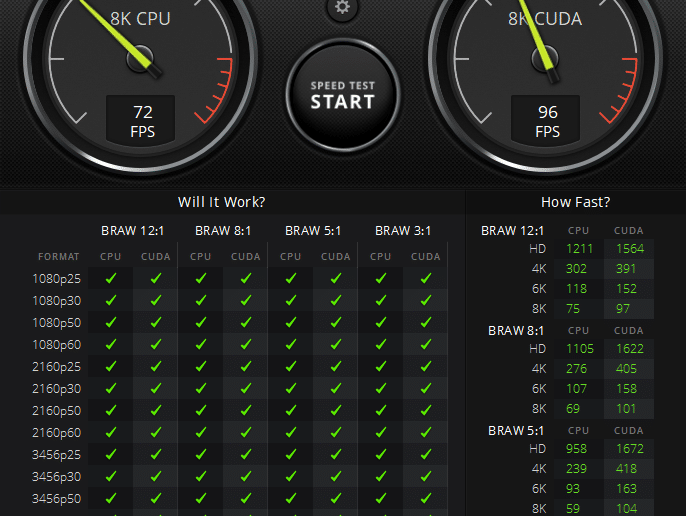686x516 pixels.
Task: Click 1080p25 BRAW 3:1 CUDA checkmark
Action: click(426, 278)
